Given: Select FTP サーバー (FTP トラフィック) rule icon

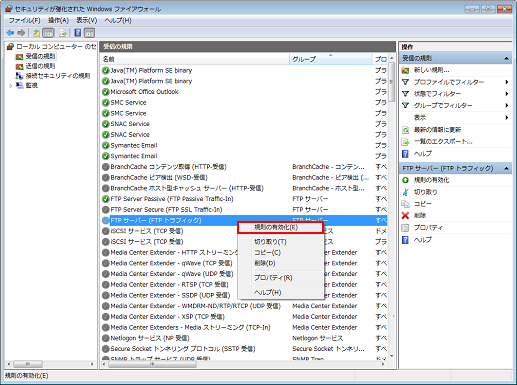Looking at the screenshot, I should tap(106, 220).
